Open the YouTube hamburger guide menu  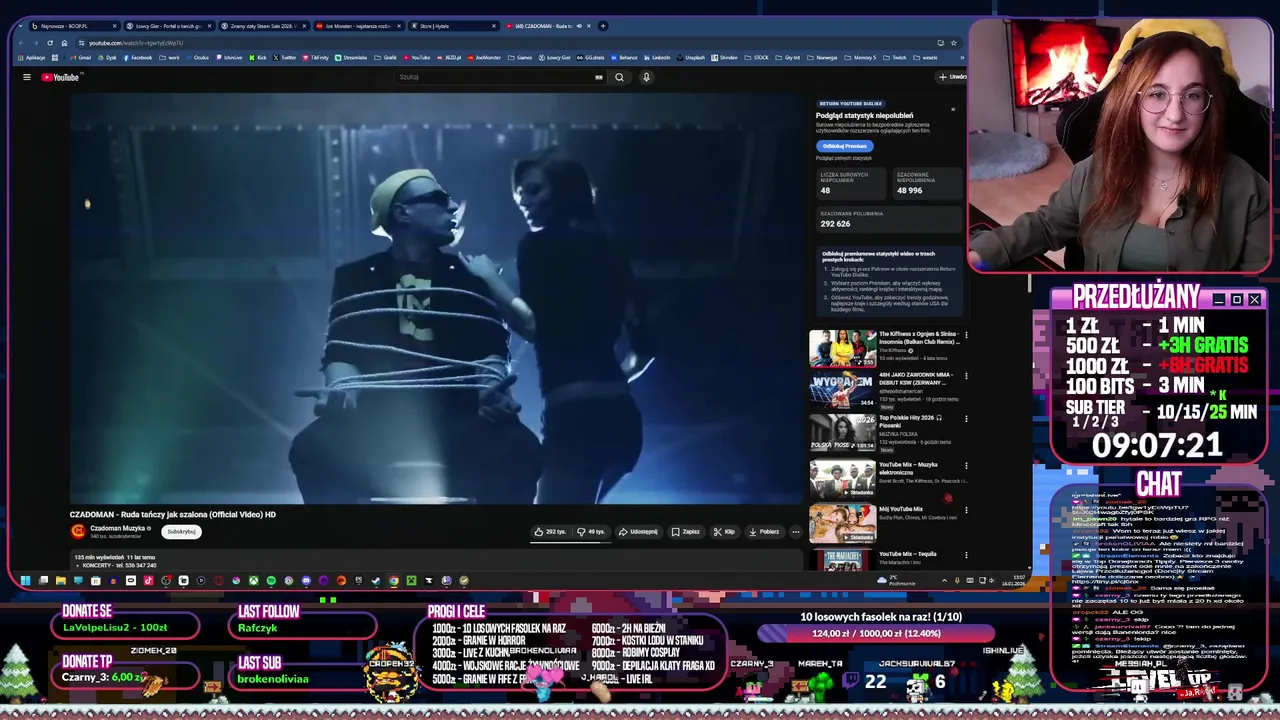[x=27, y=77]
